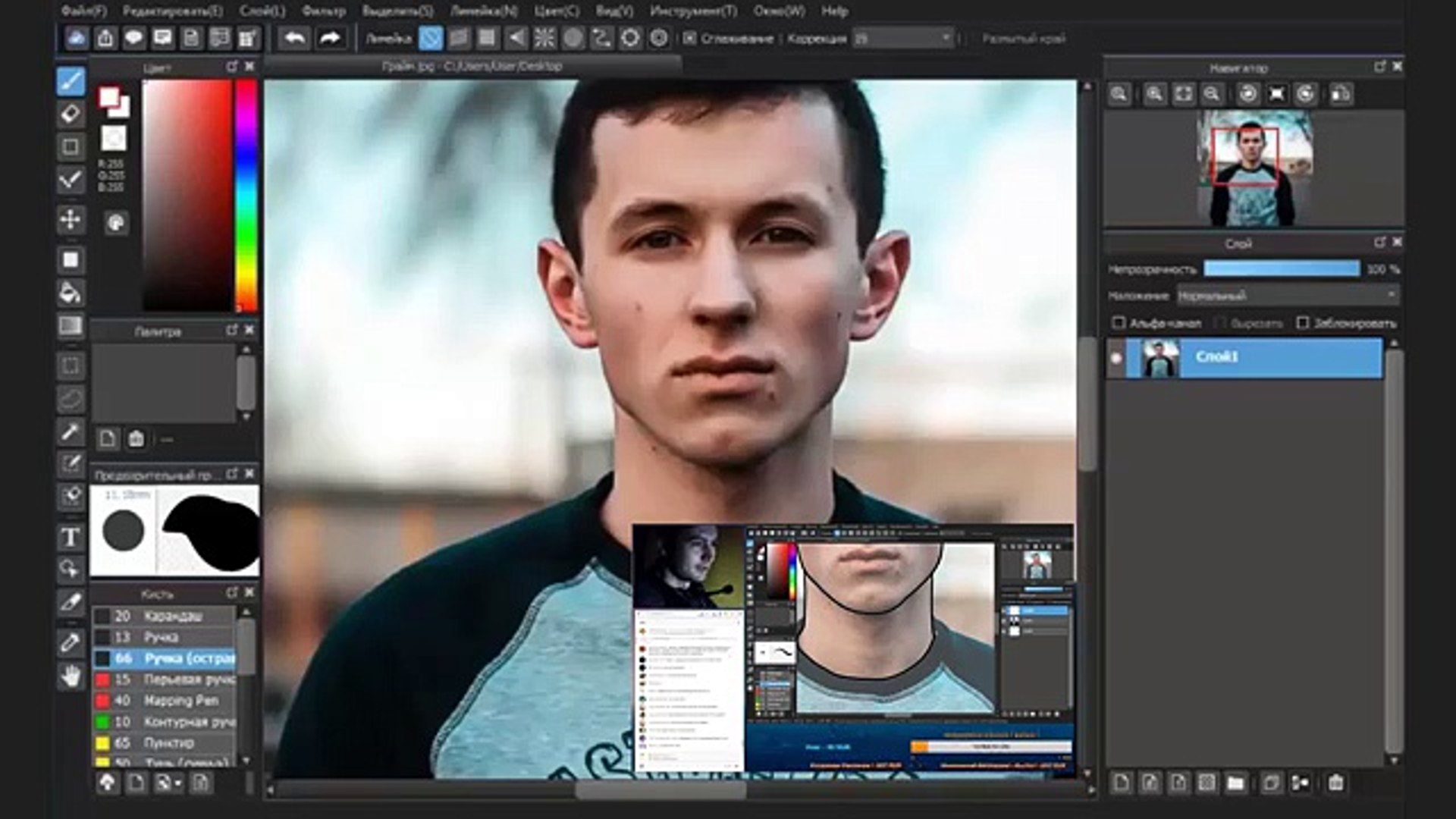The image size is (1456, 819).
Task: Select the Mapping Pen brush
Action: (x=165, y=701)
